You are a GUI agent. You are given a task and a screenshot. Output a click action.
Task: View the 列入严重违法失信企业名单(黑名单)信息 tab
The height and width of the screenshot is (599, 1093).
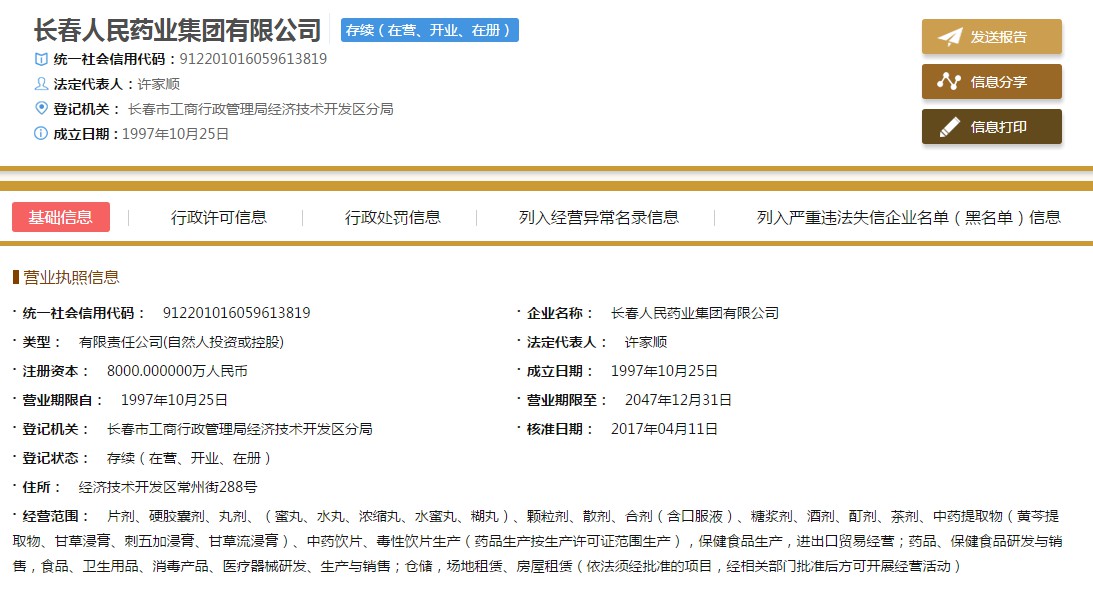pyautogui.click(x=909, y=217)
